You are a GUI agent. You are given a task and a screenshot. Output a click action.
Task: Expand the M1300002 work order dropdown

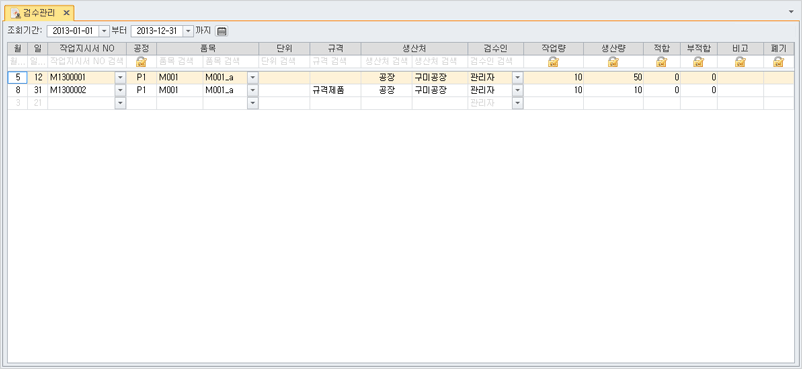tap(120, 90)
